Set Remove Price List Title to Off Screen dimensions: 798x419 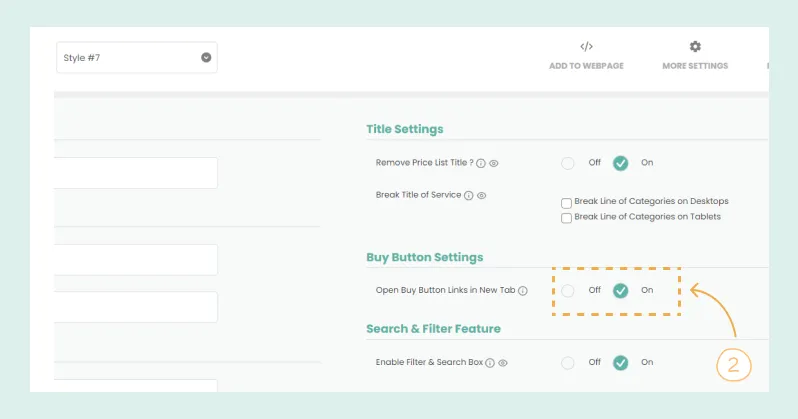(x=567, y=163)
